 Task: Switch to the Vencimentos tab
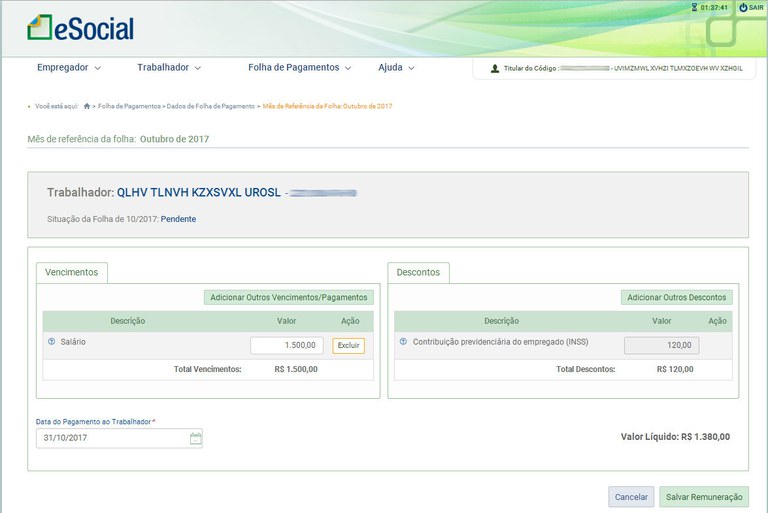click(71, 272)
